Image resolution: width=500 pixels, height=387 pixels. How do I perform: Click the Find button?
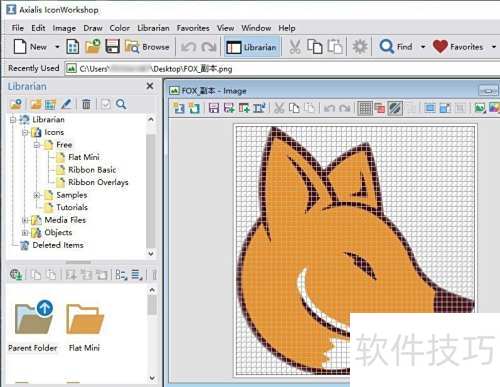click(396, 47)
